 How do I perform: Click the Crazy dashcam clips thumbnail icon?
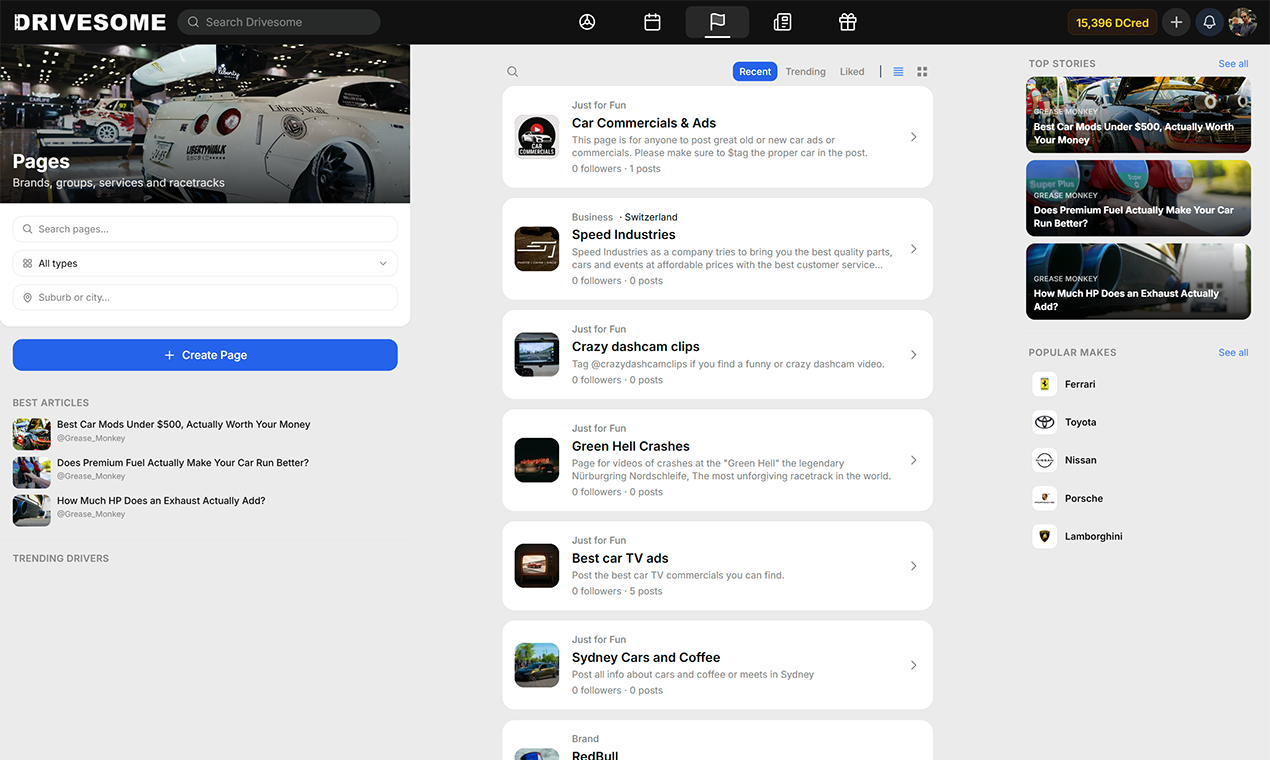point(536,355)
